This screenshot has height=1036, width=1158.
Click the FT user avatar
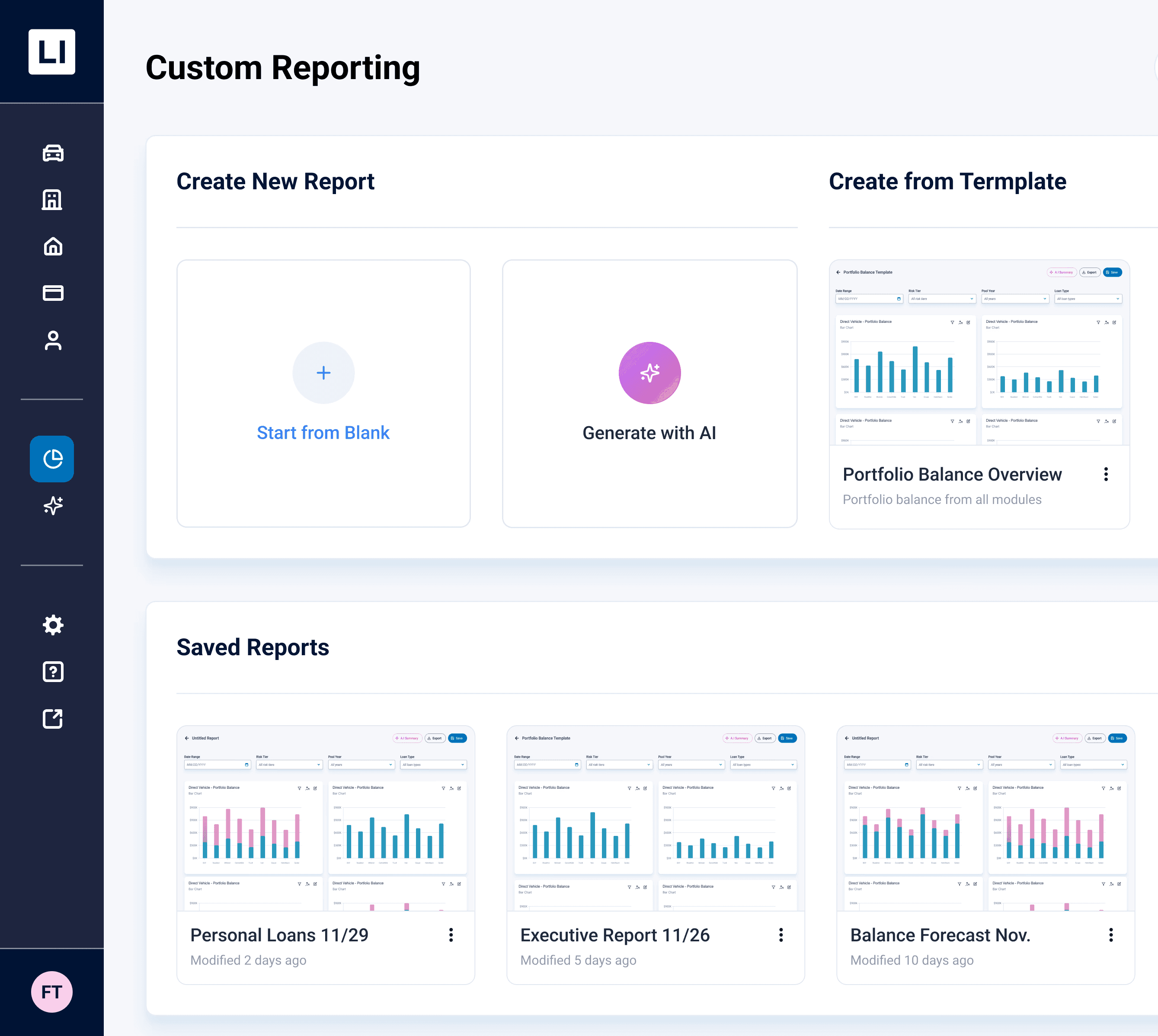tap(52, 992)
